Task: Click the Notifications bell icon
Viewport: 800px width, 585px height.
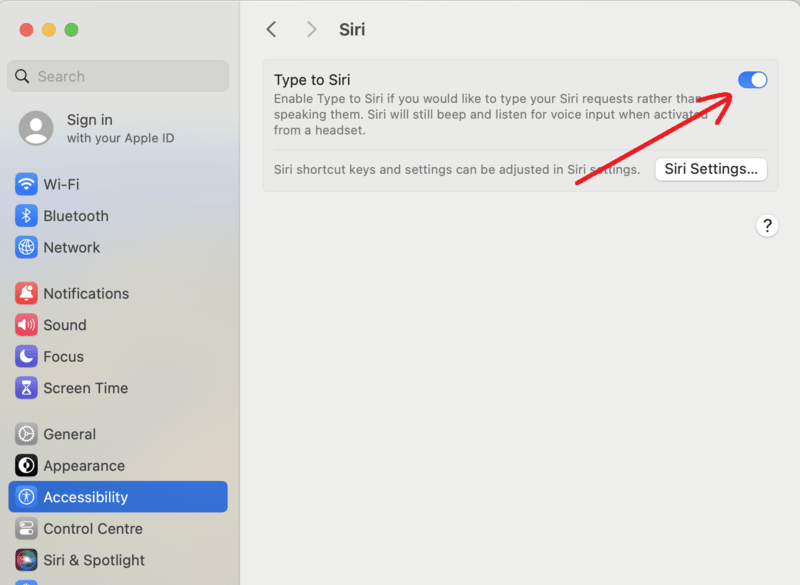Action: pyautogui.click(x=26, y=293)
